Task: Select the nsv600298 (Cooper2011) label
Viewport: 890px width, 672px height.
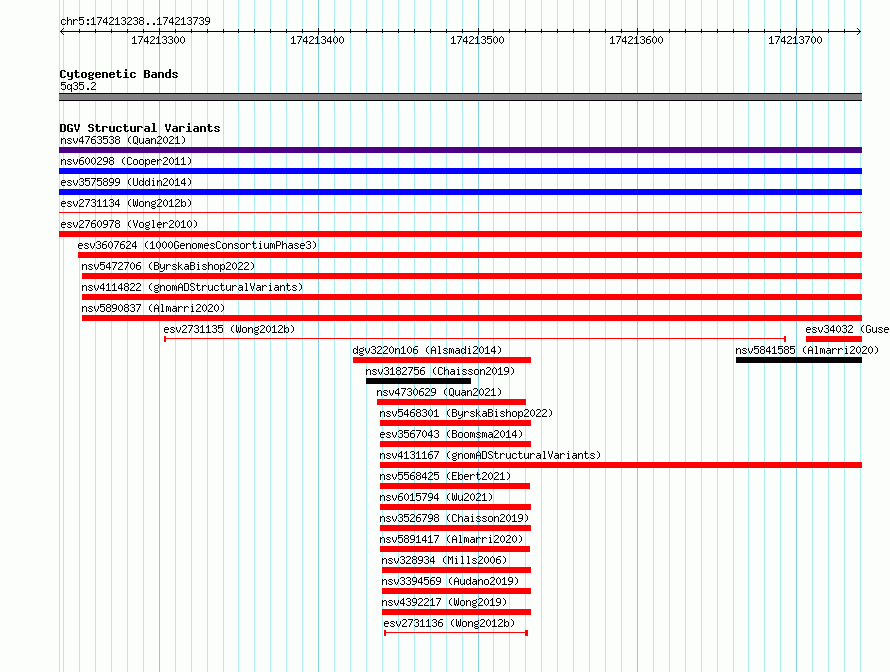Action: (126, 161)
